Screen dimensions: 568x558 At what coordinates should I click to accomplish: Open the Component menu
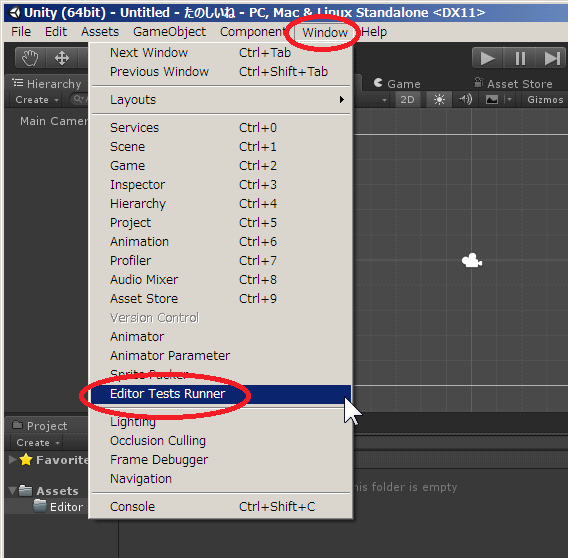pos(254,32)
